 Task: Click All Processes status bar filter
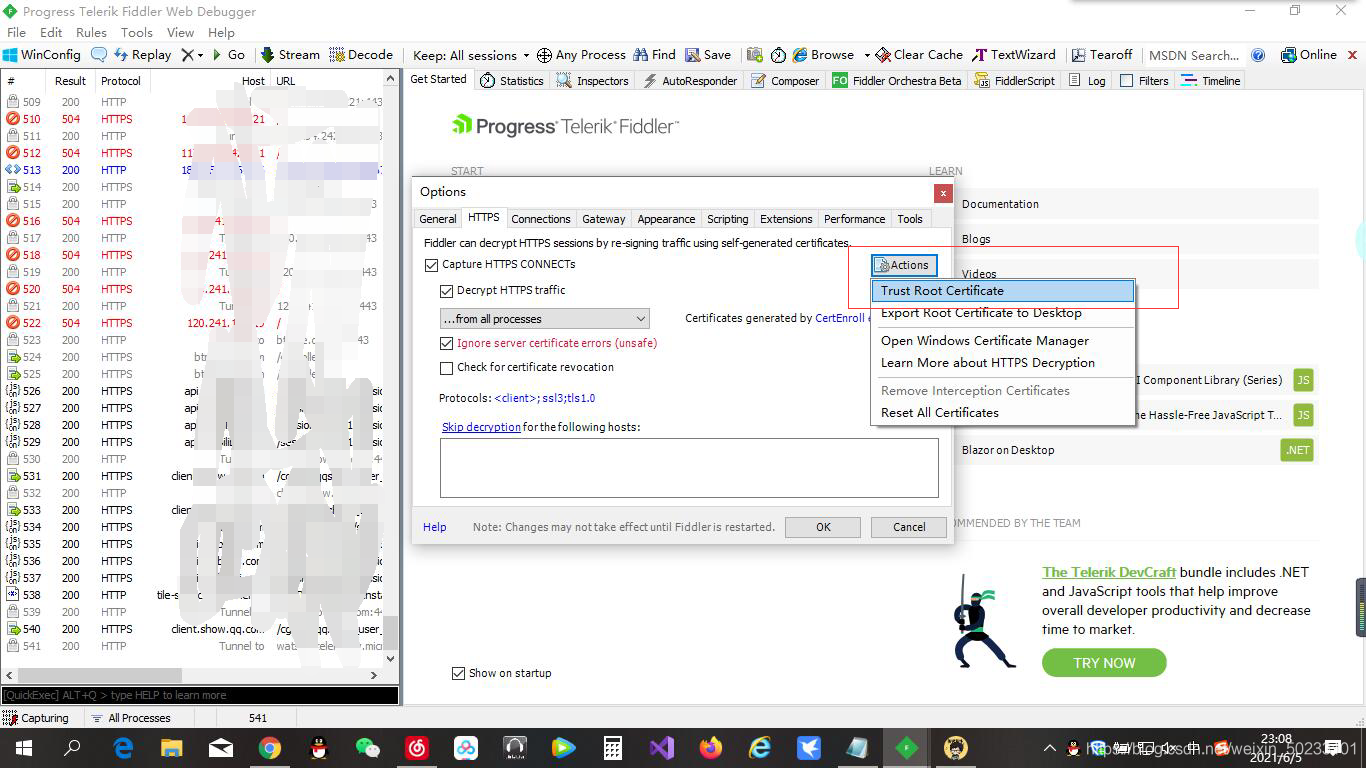(x=130, y=718)
